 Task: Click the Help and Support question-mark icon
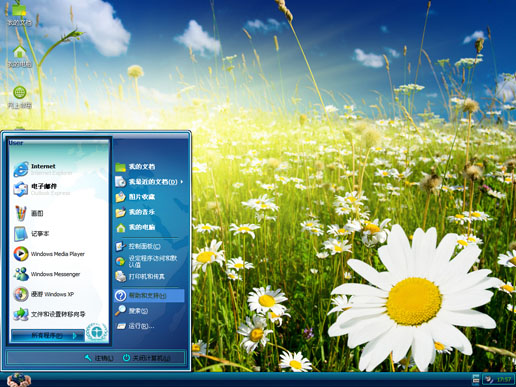coord(120,295)
